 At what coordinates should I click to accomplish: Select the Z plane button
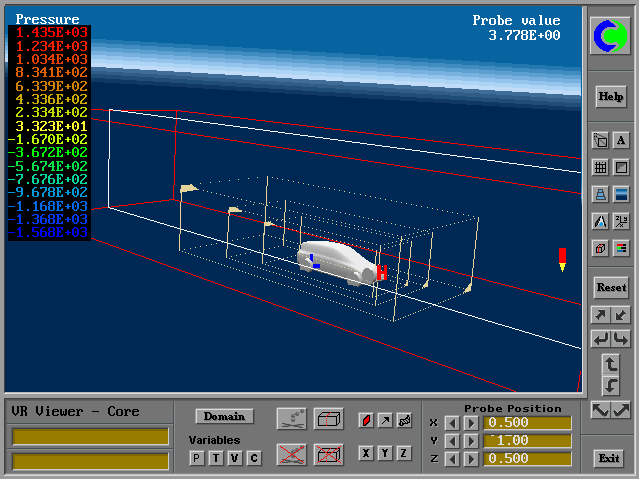404,454
